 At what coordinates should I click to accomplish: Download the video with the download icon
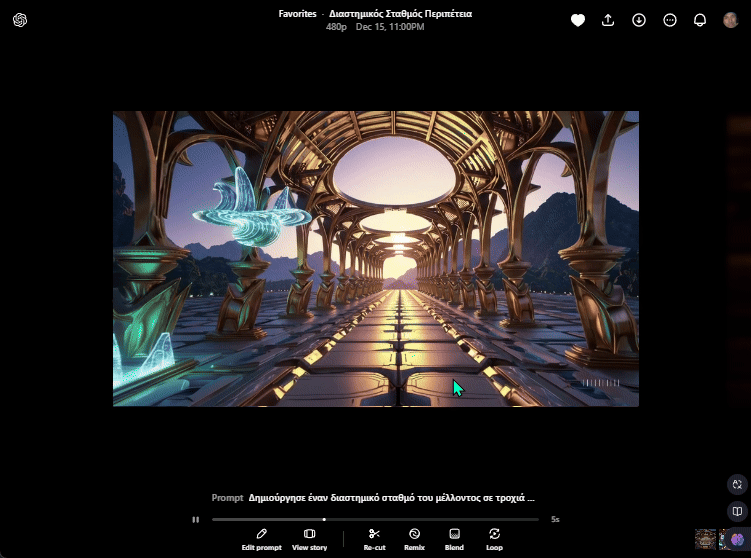pyautogui.click(x=638, y=20)
